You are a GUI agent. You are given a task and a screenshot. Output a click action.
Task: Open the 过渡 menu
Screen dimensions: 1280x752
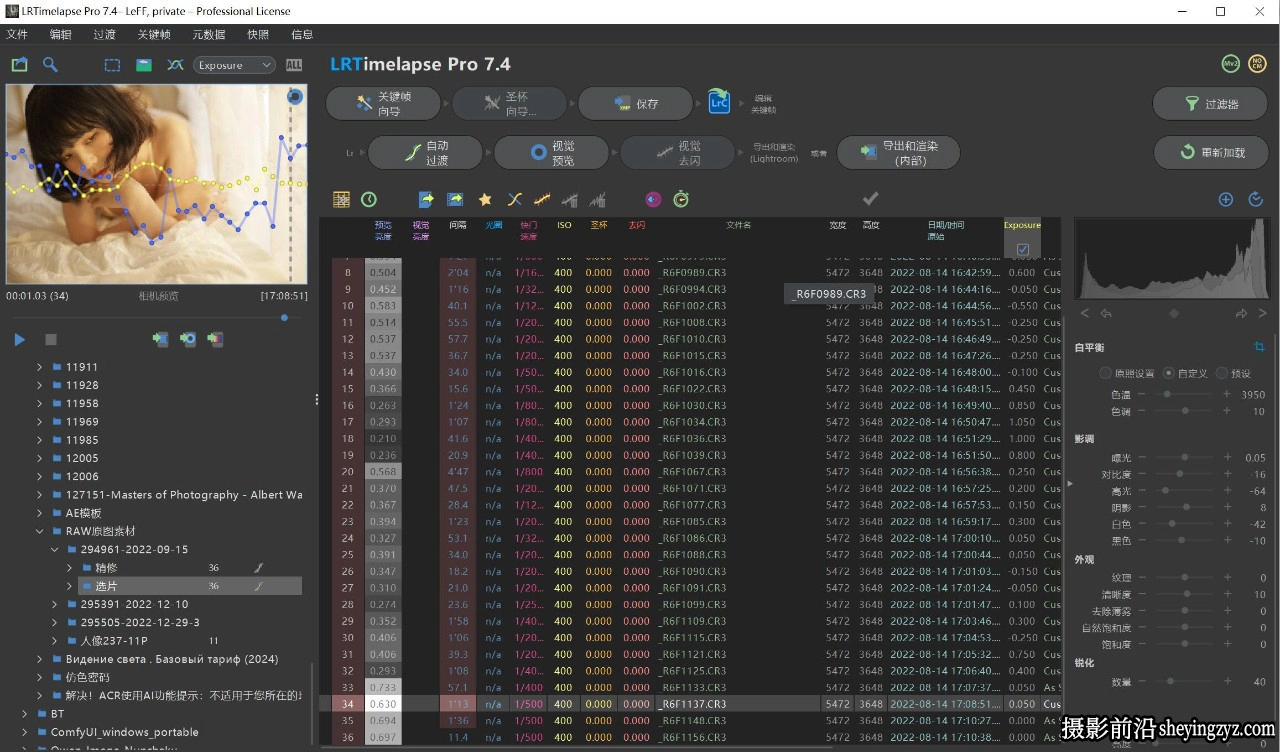pyautogui.click(x=104, y=34)
